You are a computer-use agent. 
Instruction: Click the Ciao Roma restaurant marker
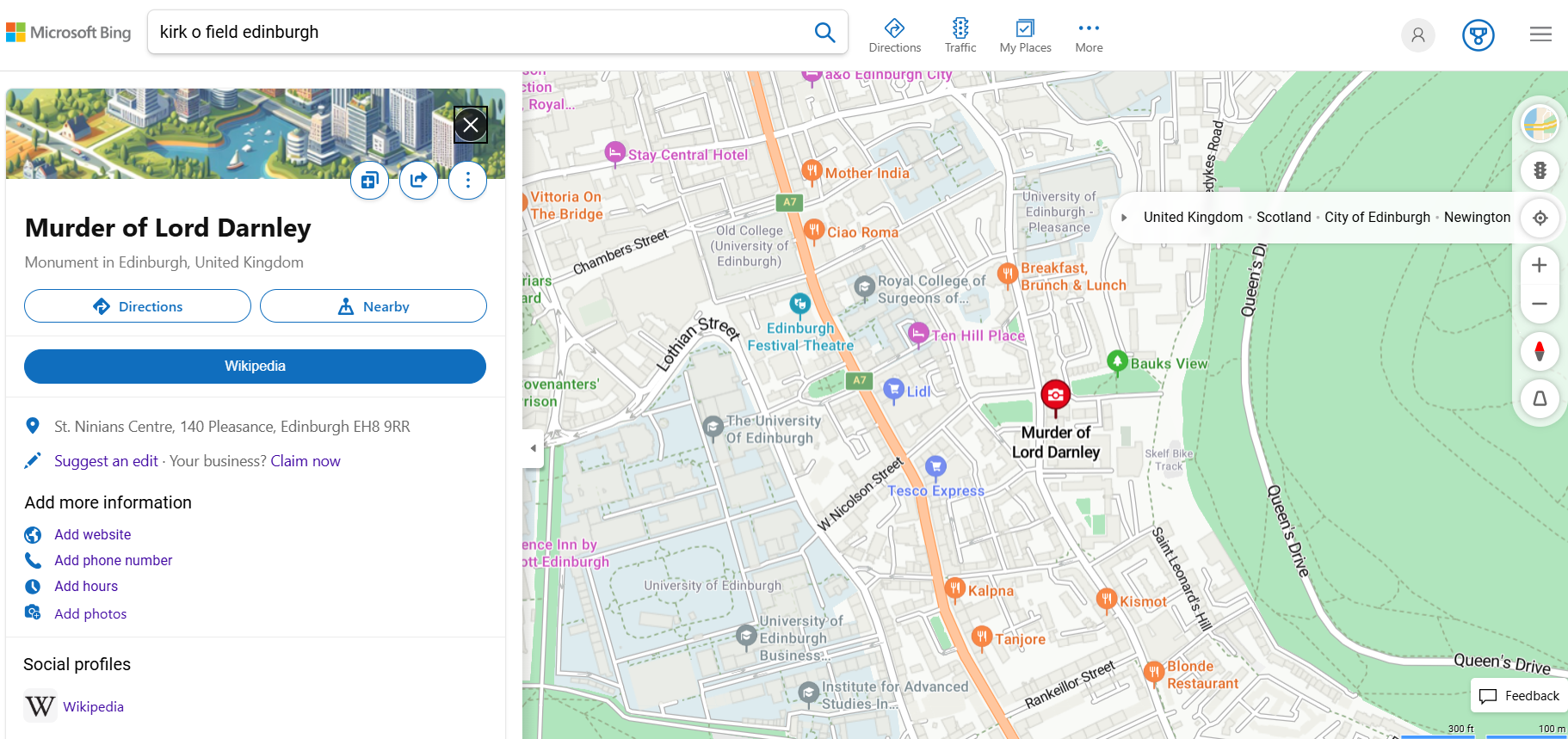click(x=813, y=231)
